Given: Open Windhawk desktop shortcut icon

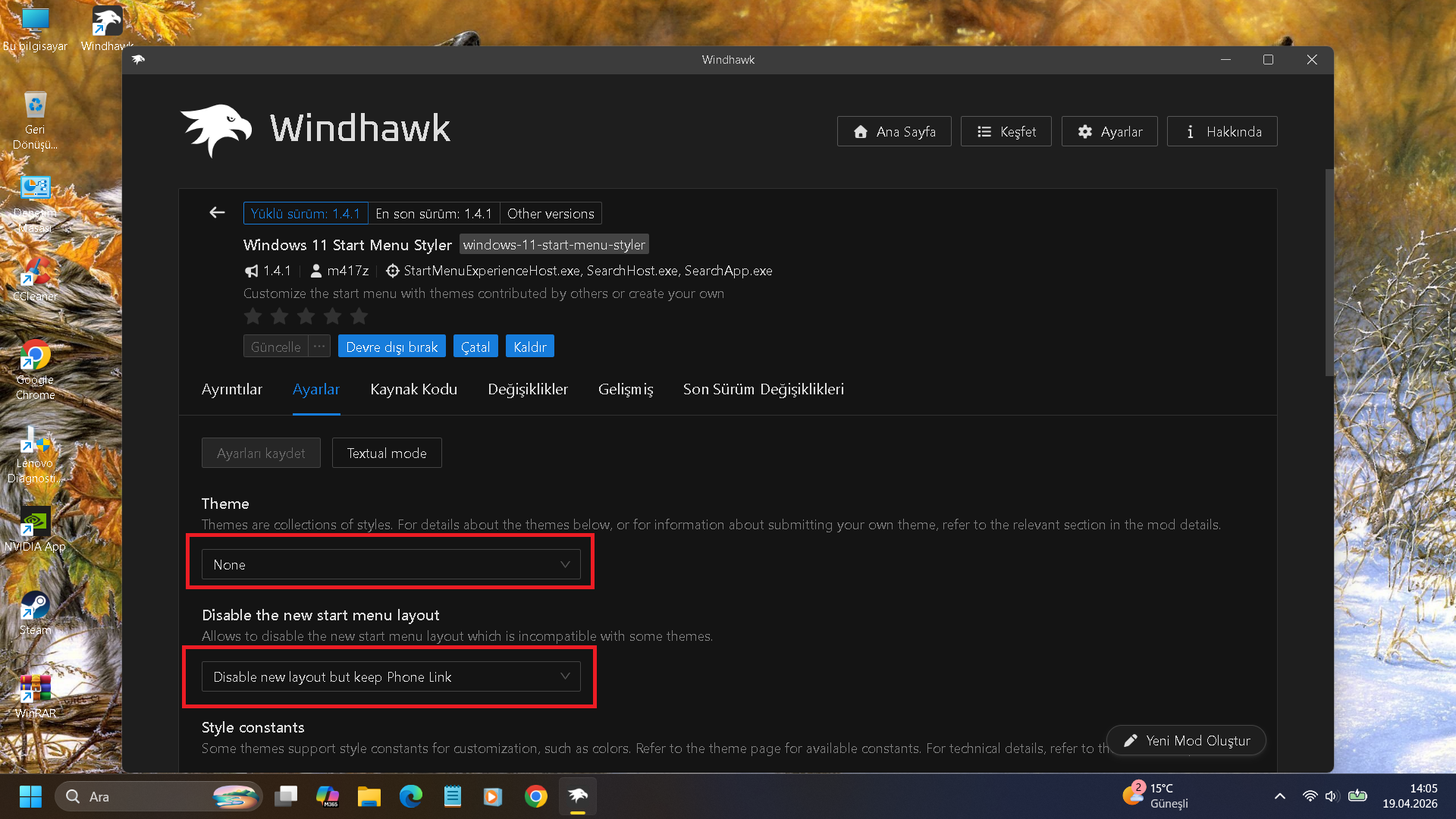Looking at the screenshot, I should click(107, 29).
